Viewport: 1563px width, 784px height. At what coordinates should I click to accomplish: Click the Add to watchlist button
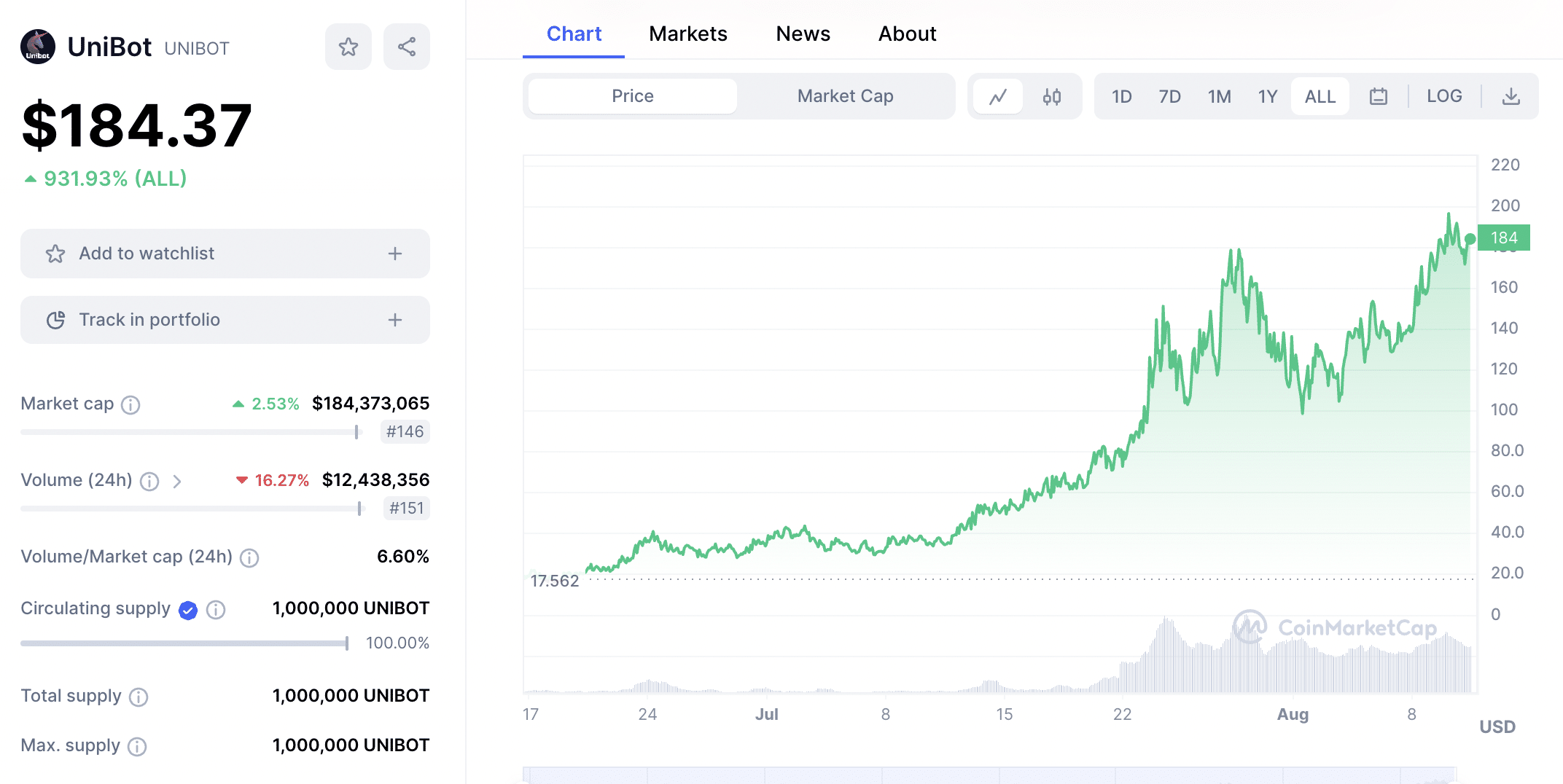coord(225,254)
